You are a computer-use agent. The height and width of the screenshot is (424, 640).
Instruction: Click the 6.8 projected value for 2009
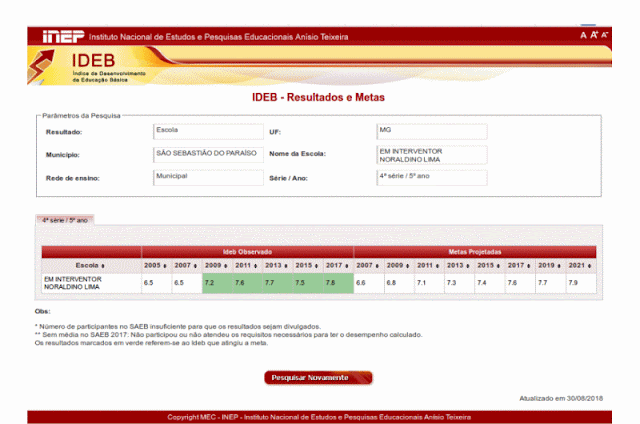click(399, 283)
